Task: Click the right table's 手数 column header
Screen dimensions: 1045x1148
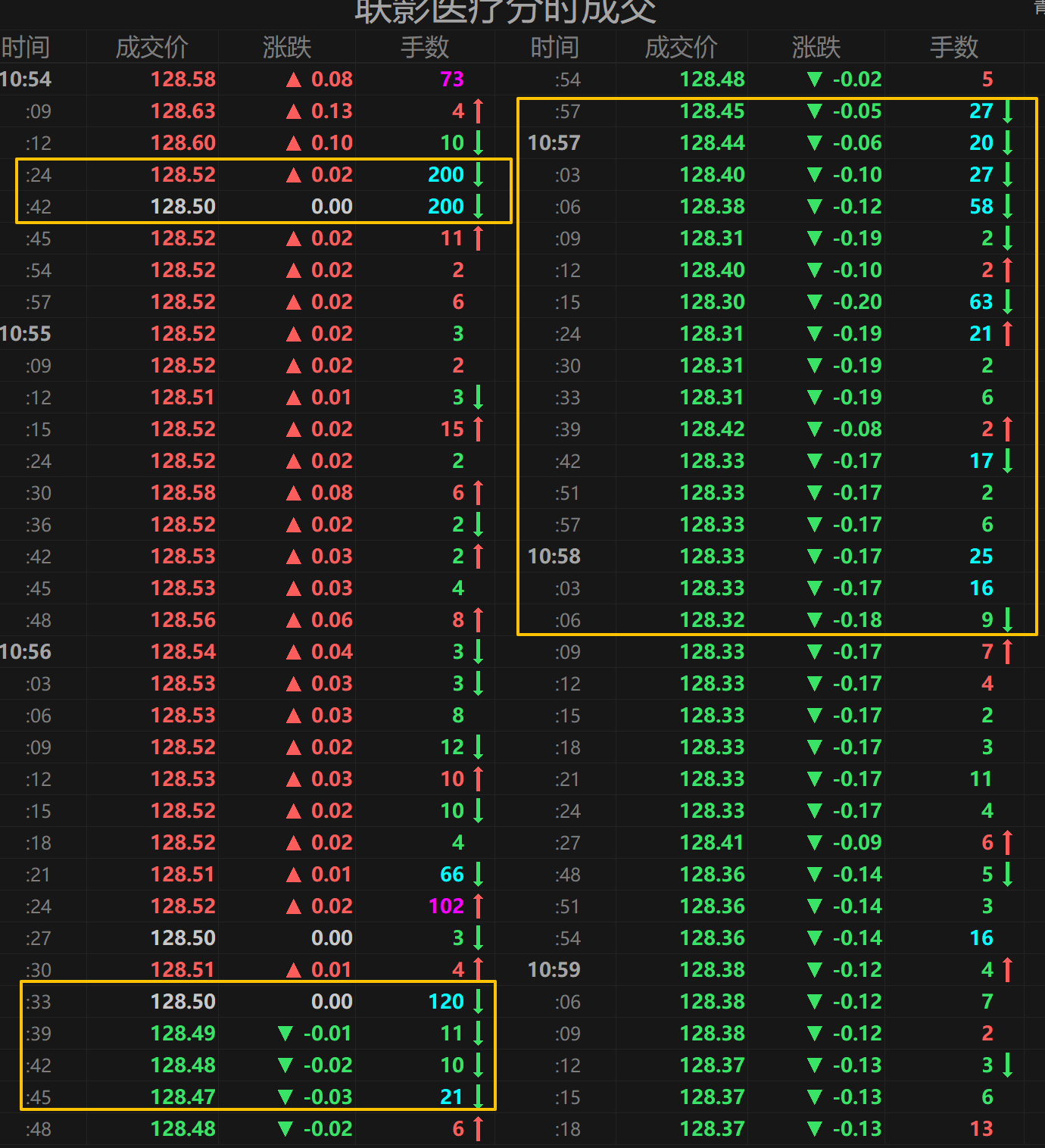Action: [953, 48]
